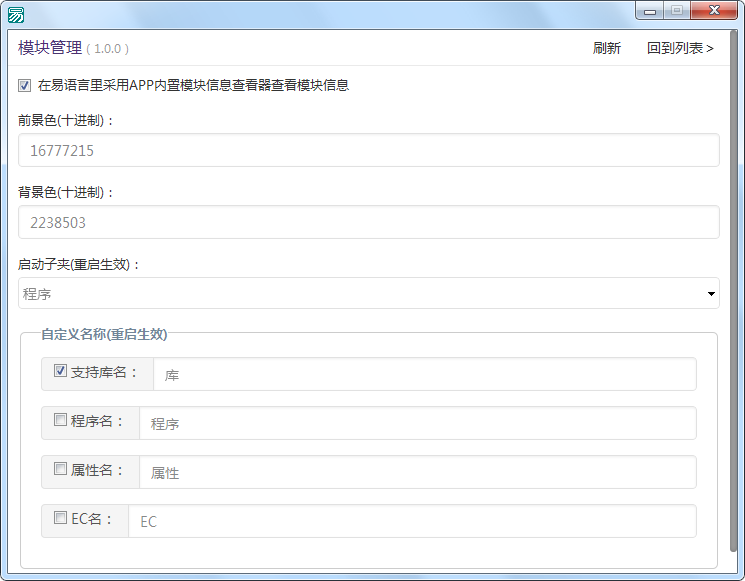Viewport: 745px width, 581px height.
Task: Open the 启动子夹 dropdown showing 程序
Action: tap(369, 293)
